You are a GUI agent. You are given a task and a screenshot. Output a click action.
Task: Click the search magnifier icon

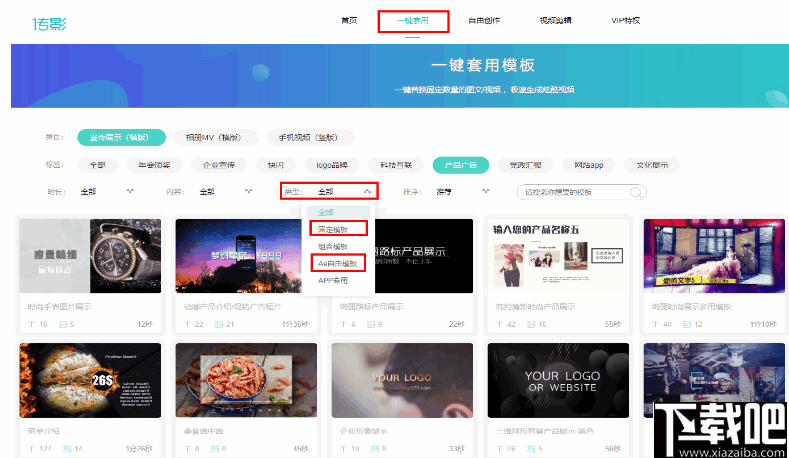point(636,192)
